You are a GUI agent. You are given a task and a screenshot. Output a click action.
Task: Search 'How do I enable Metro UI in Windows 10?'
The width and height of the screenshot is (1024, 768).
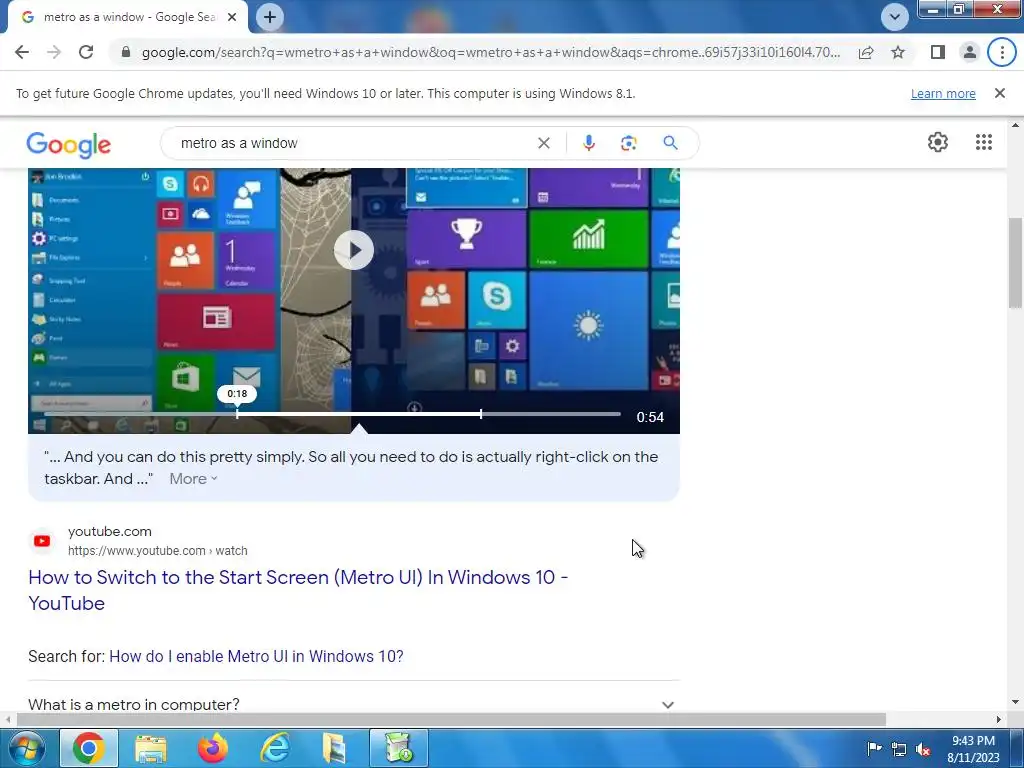(256, 656)
